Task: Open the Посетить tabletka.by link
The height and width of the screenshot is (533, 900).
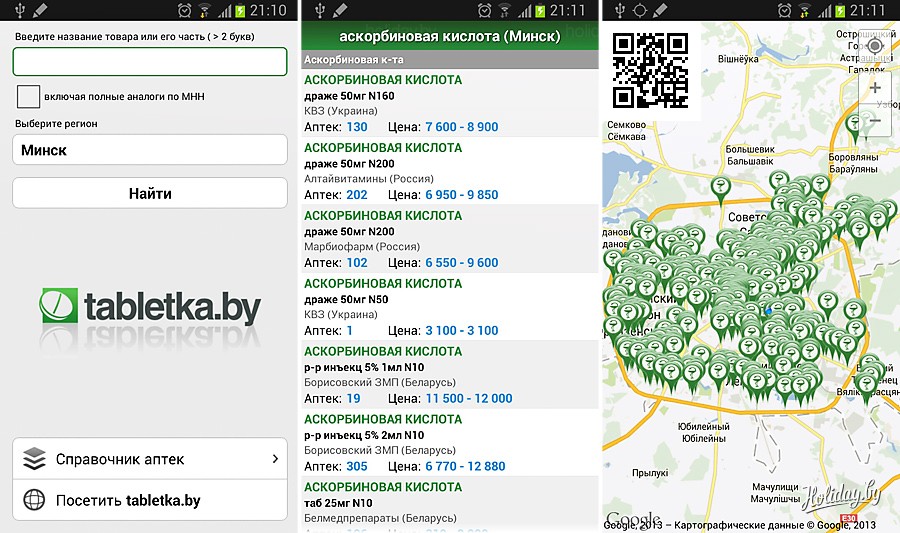Action: click(150, 500)
